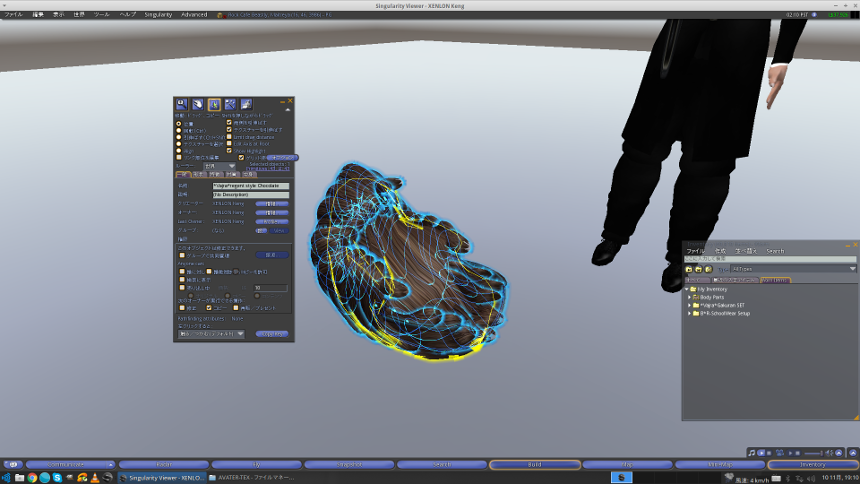Select the Land tool in build panel
The width and height of the screenshot is (860, 484).
tap(246, 104)
